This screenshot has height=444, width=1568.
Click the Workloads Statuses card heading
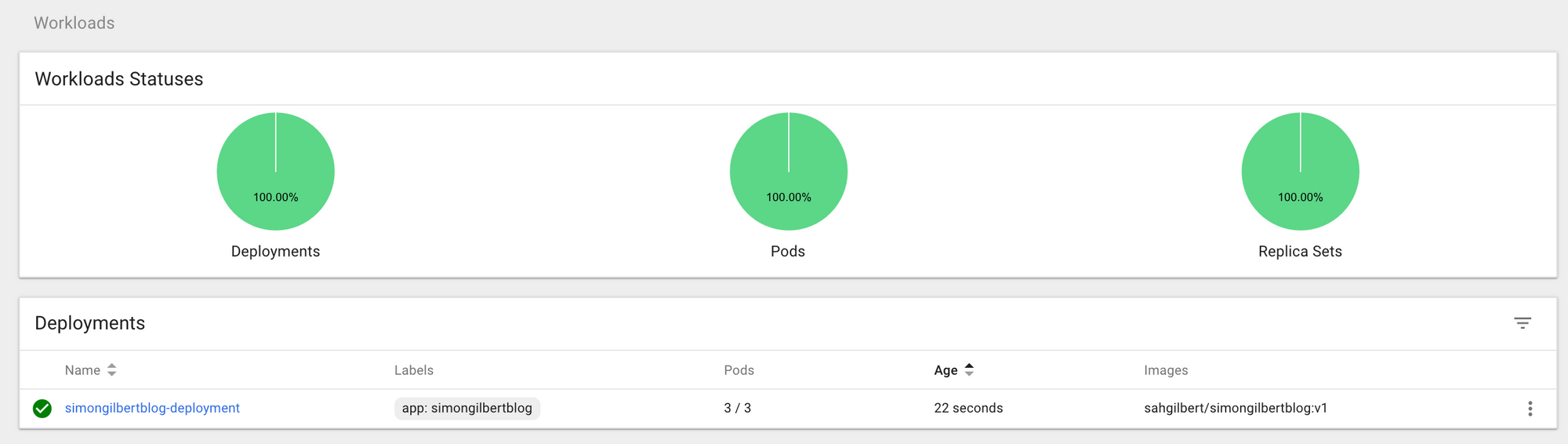click(119, 79)
